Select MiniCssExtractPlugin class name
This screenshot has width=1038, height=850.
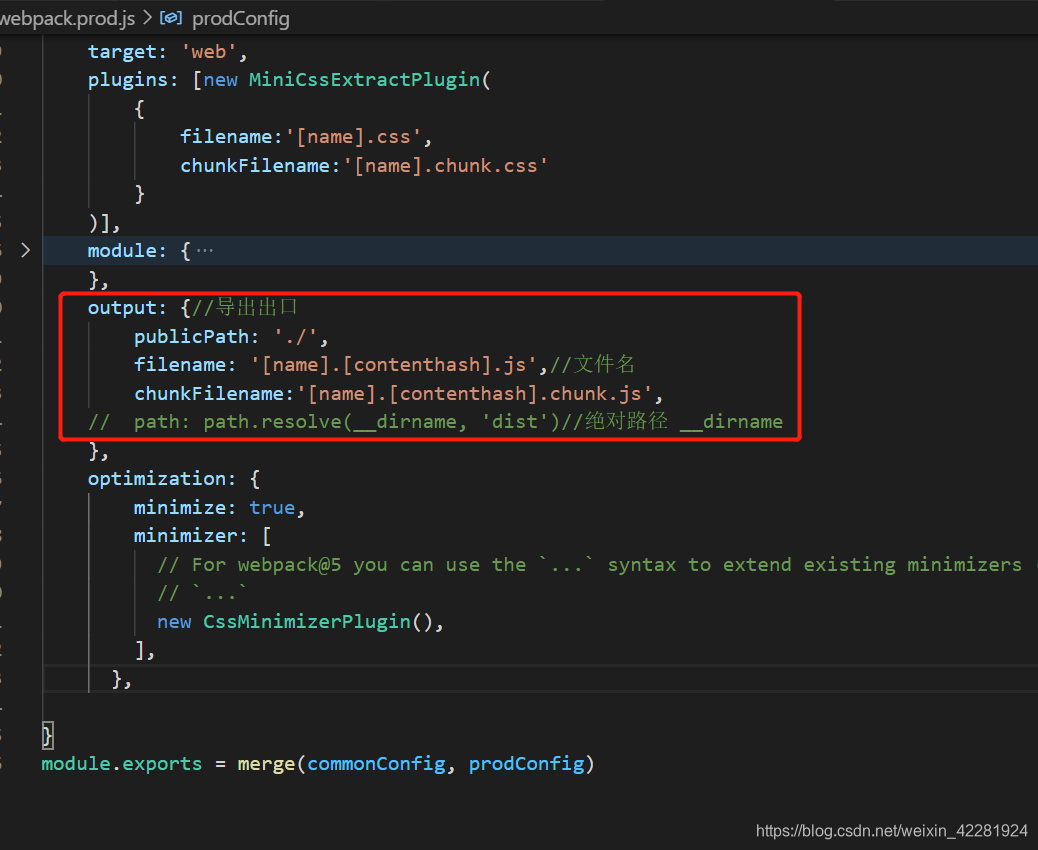click(364, 79)
